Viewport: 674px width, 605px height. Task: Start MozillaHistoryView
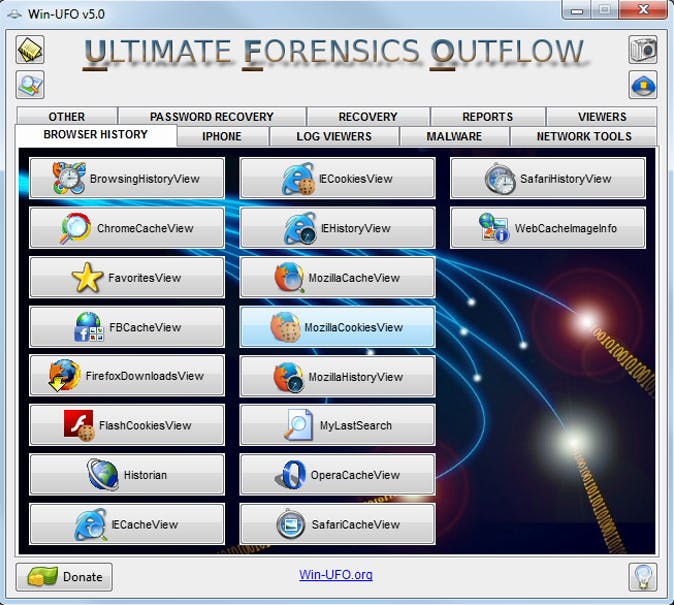tap(337, 376)
